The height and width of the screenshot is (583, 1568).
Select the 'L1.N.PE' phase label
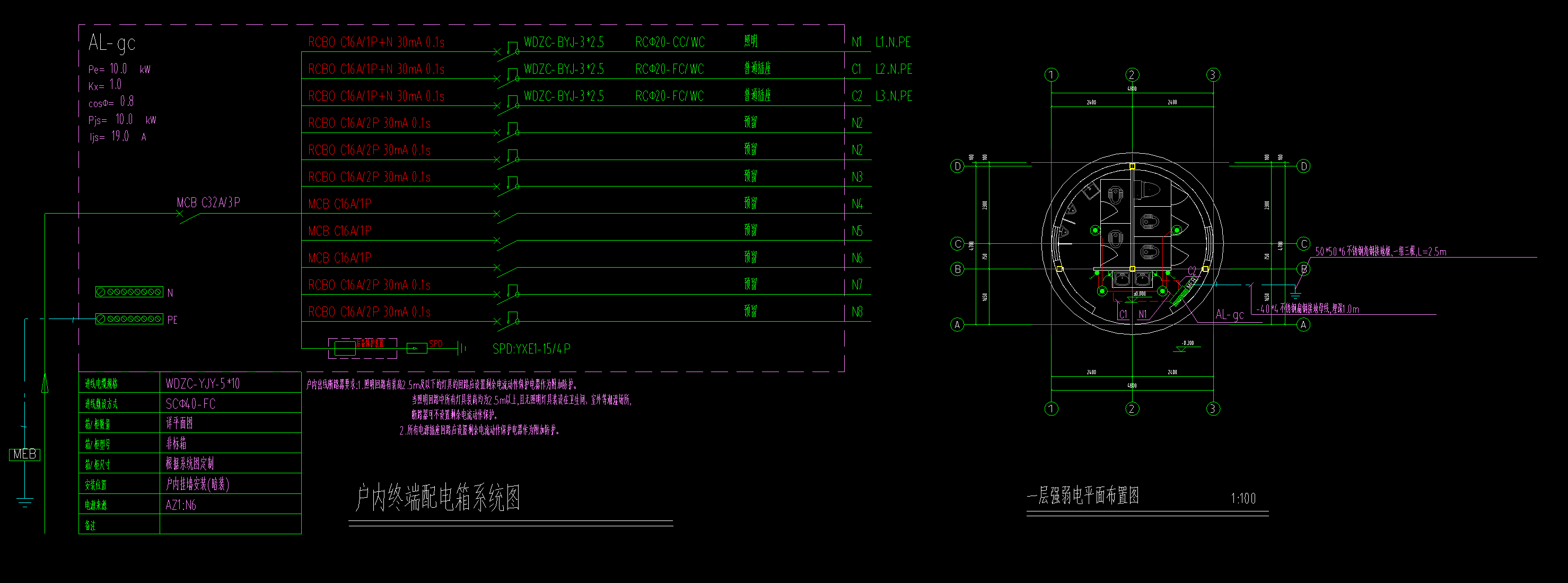point(893,42)
